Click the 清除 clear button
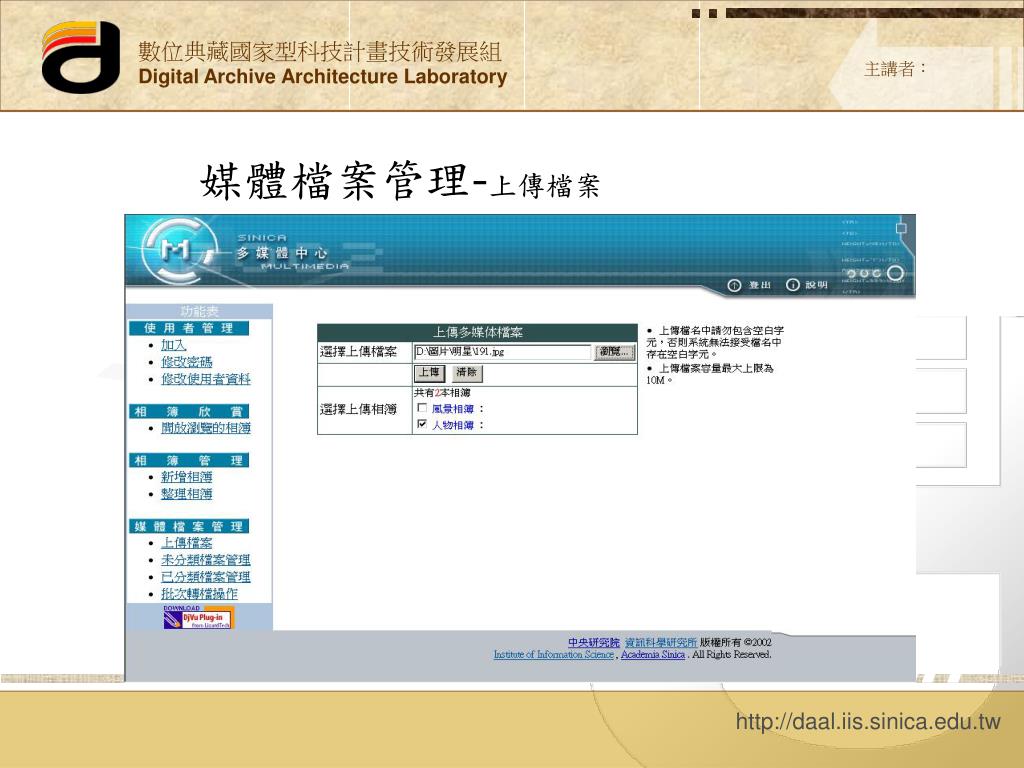1024x768 pixels. tap(467, 372)
